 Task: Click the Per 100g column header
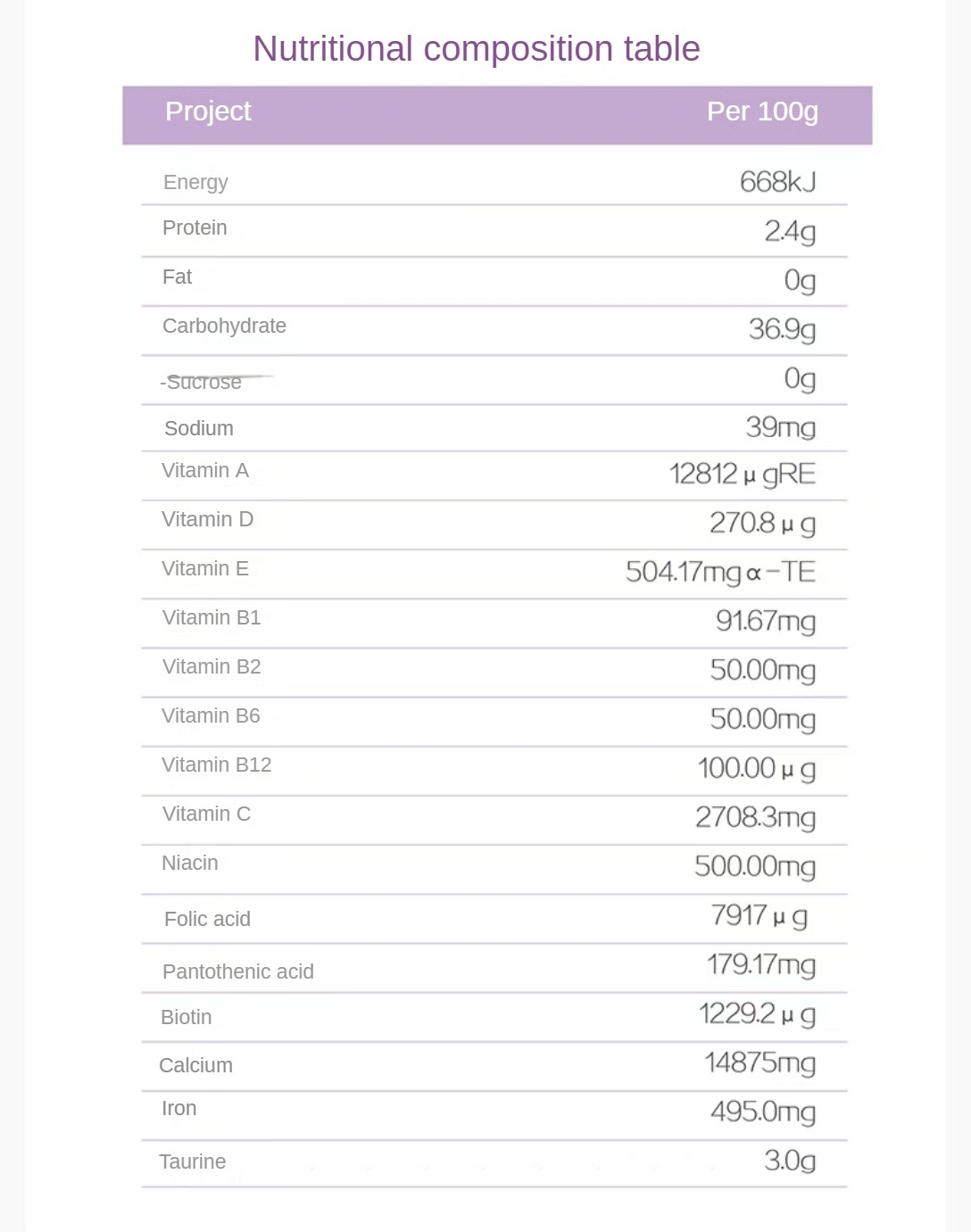[762, 112]
